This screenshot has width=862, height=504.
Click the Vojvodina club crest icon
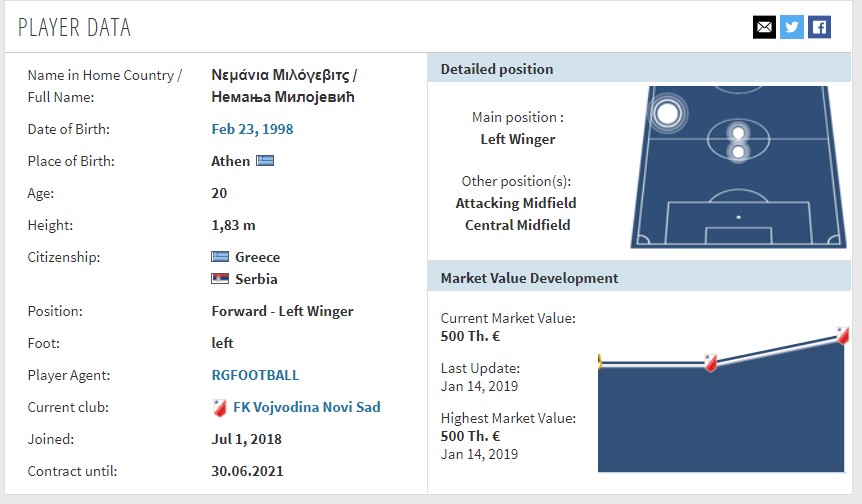219,407
